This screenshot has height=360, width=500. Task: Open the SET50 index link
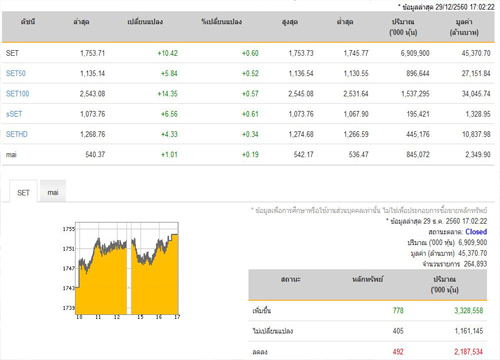coord(16,73)
